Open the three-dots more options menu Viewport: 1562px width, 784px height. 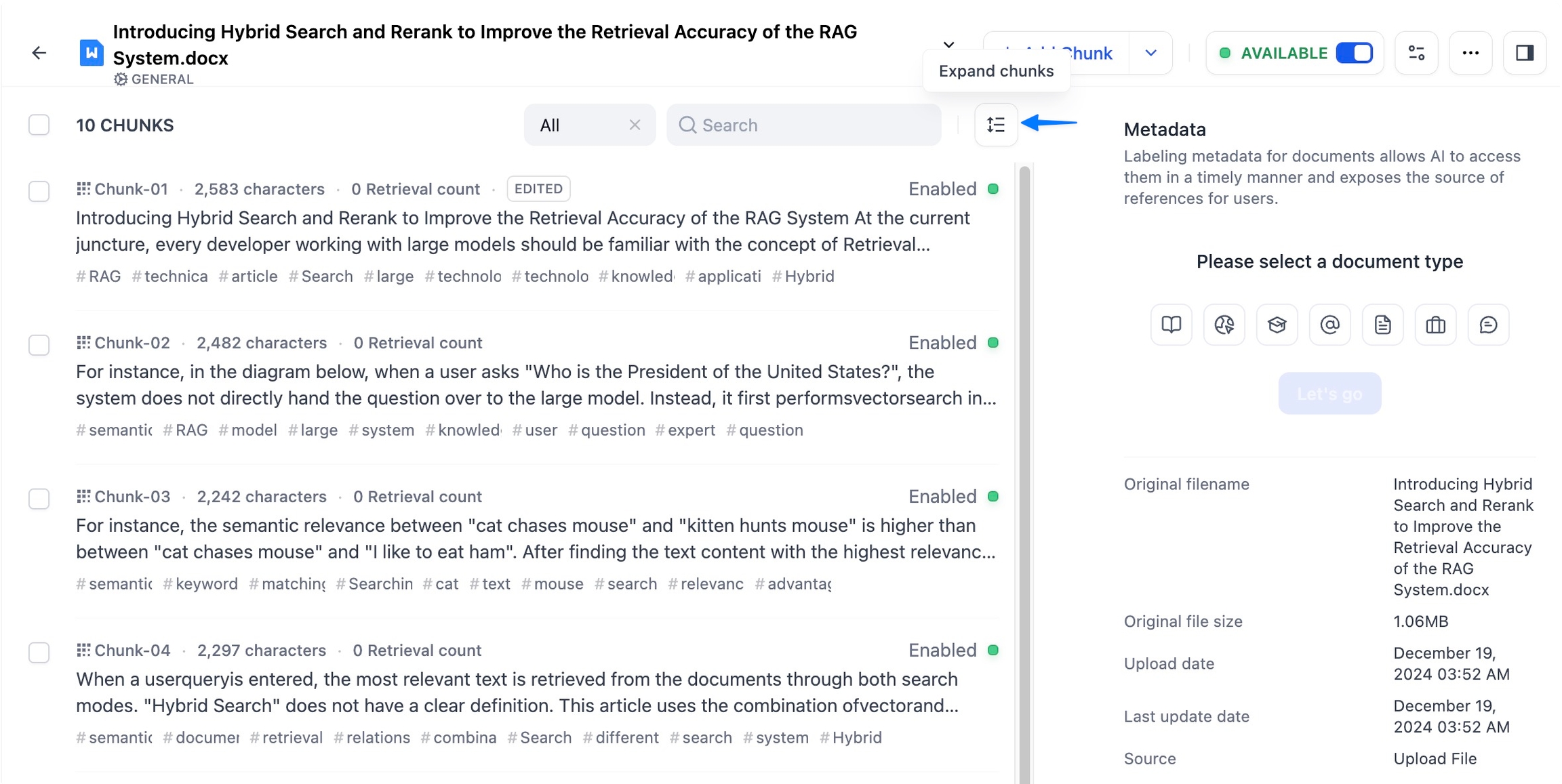tap(1470, 53)
